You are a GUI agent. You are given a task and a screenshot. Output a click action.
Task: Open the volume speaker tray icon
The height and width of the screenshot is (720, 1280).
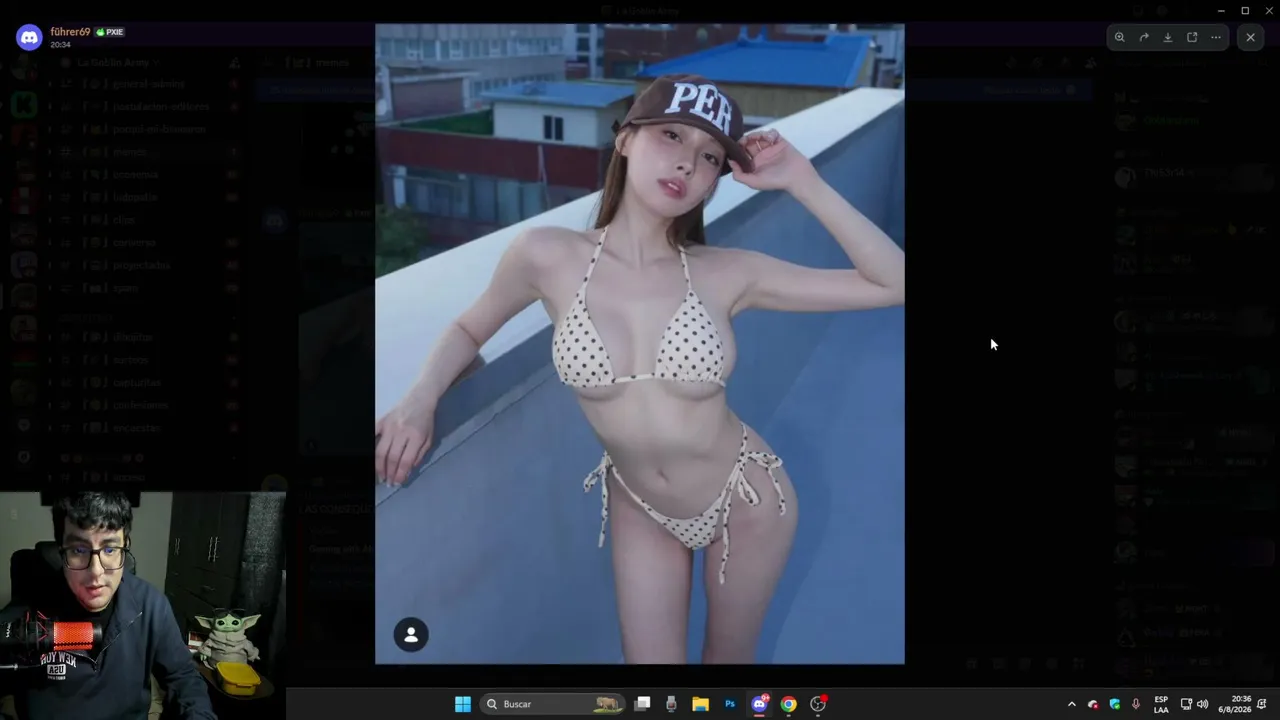1203,704
